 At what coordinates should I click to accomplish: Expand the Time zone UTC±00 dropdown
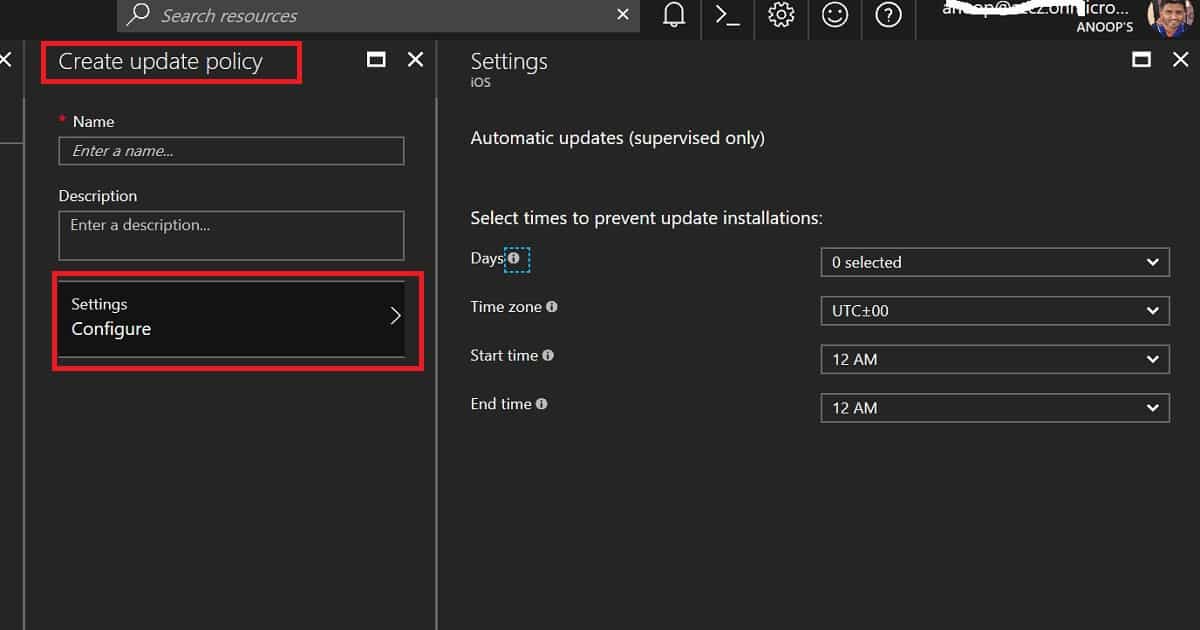995,311
